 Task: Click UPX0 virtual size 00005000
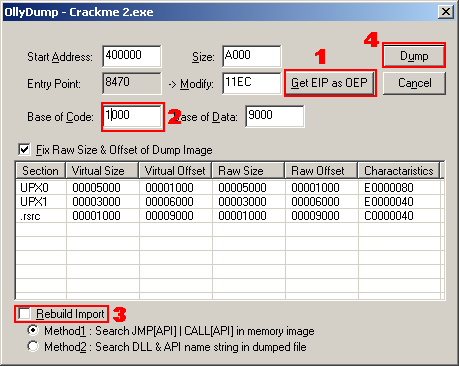(96, 188)
